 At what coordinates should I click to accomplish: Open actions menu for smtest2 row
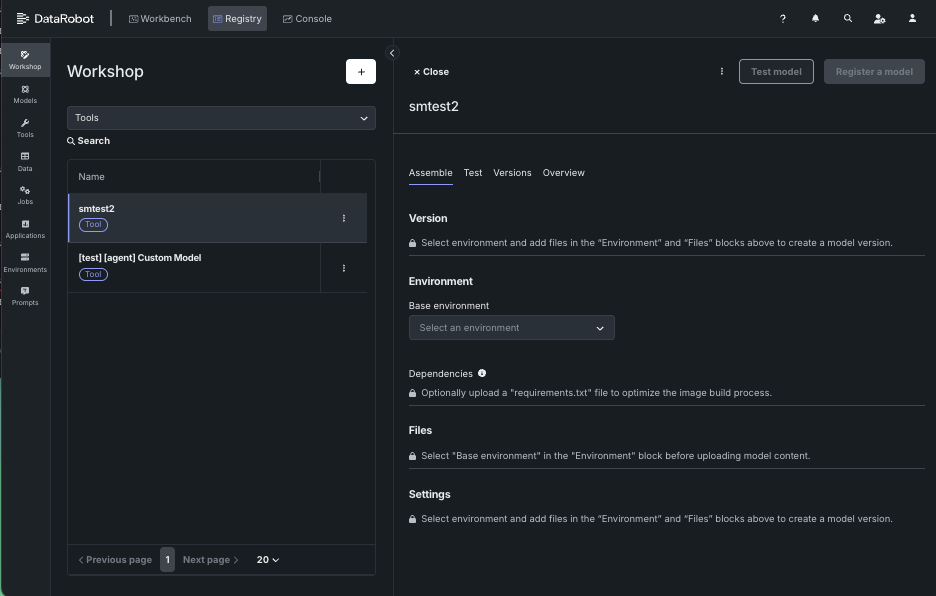(344, 218)
